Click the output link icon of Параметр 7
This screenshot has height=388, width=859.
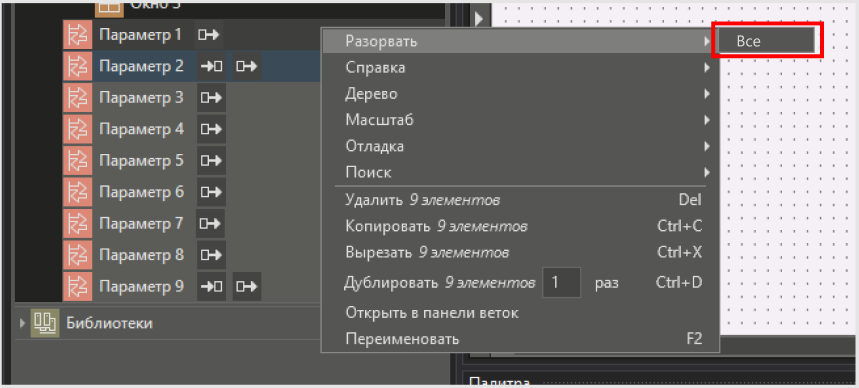(x=210, y=224)
